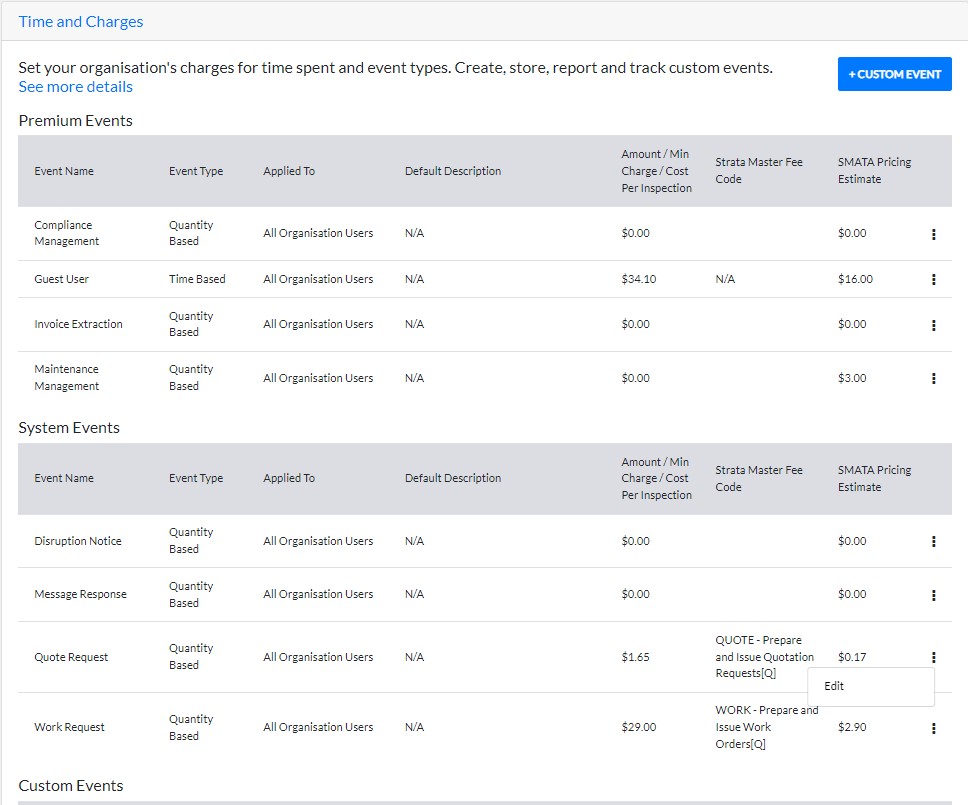This screenshot has width=968, height=805.
Task: Click All Organisation Users in Guest User row
Action: (x=318, y=279)
